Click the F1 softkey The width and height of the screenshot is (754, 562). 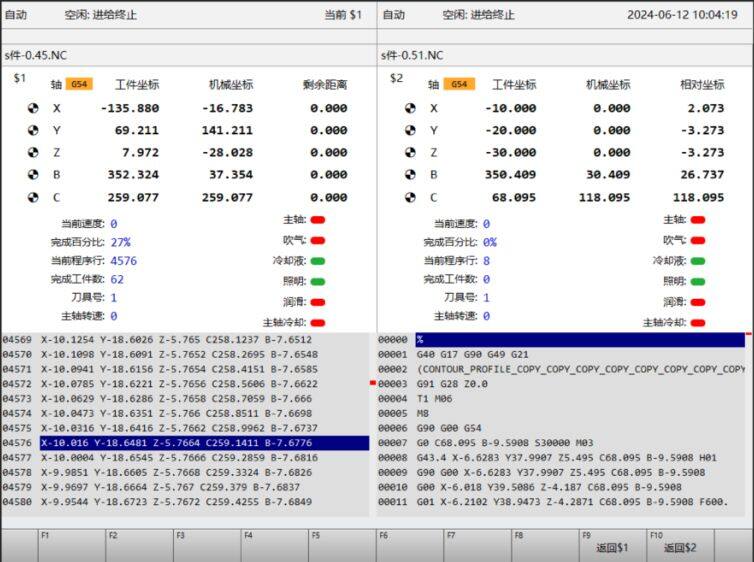pyautogui.click(x=72, y=545)
